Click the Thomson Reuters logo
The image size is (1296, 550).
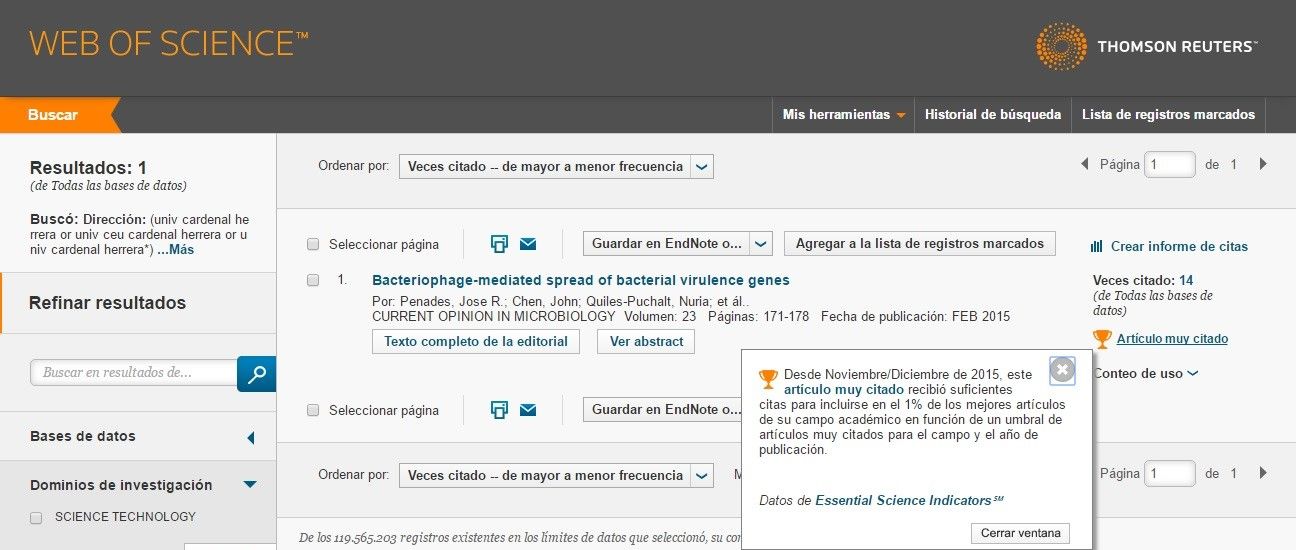coord(1147,46)
